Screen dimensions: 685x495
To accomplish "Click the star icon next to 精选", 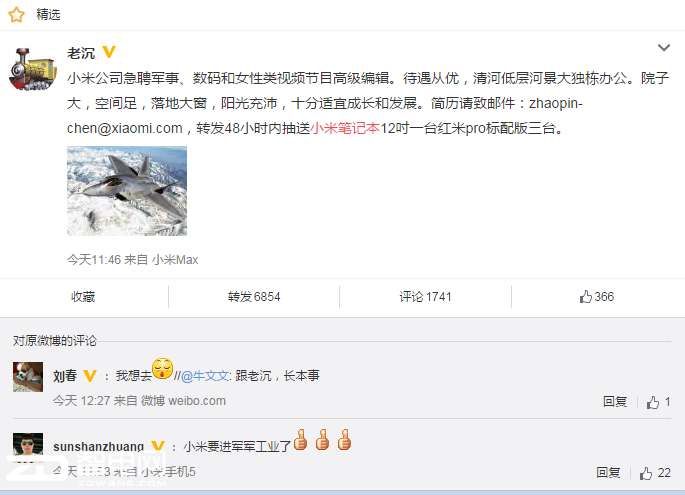I will tap(16, 15).
